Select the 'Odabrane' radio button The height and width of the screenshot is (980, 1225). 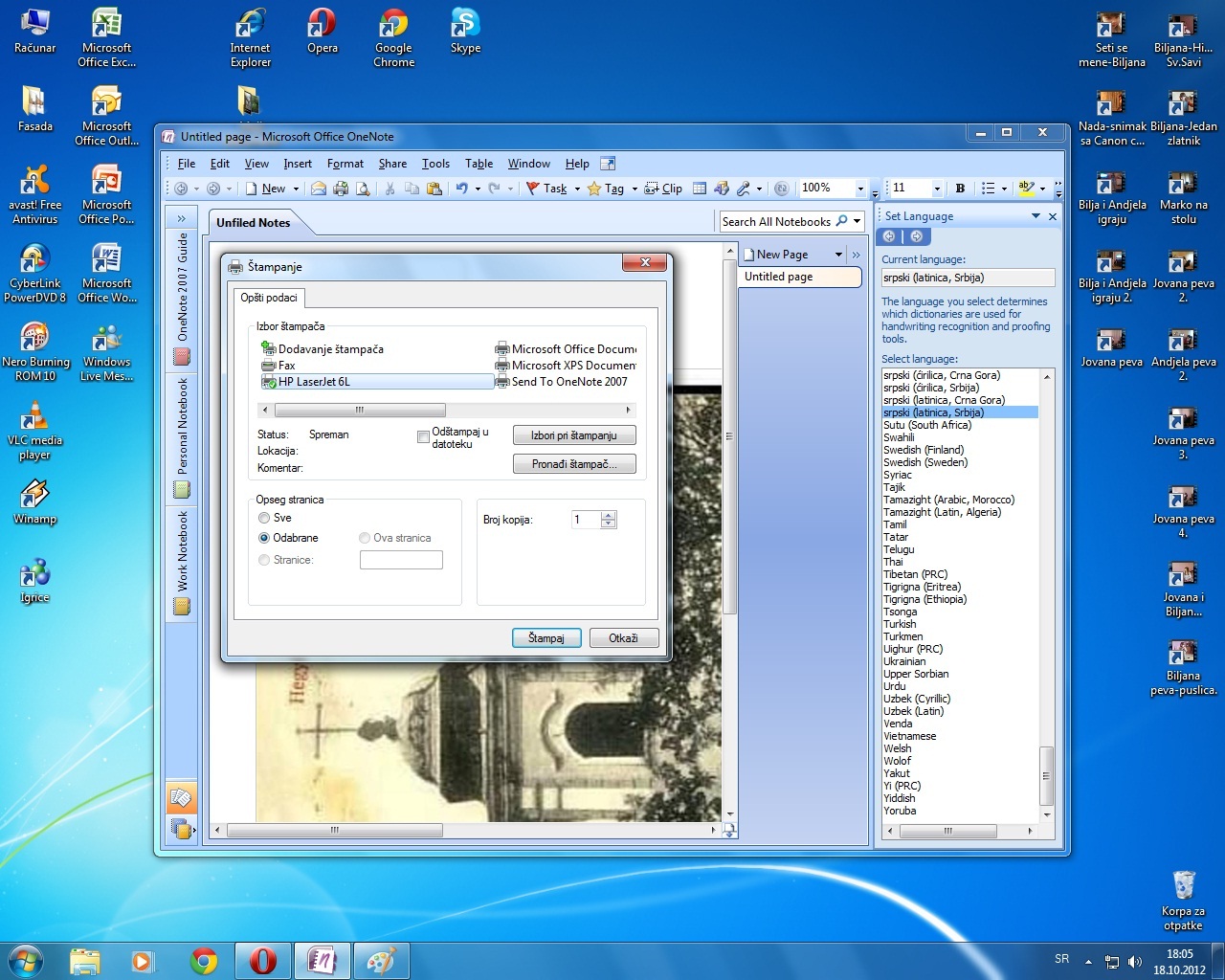coord(264,538)
